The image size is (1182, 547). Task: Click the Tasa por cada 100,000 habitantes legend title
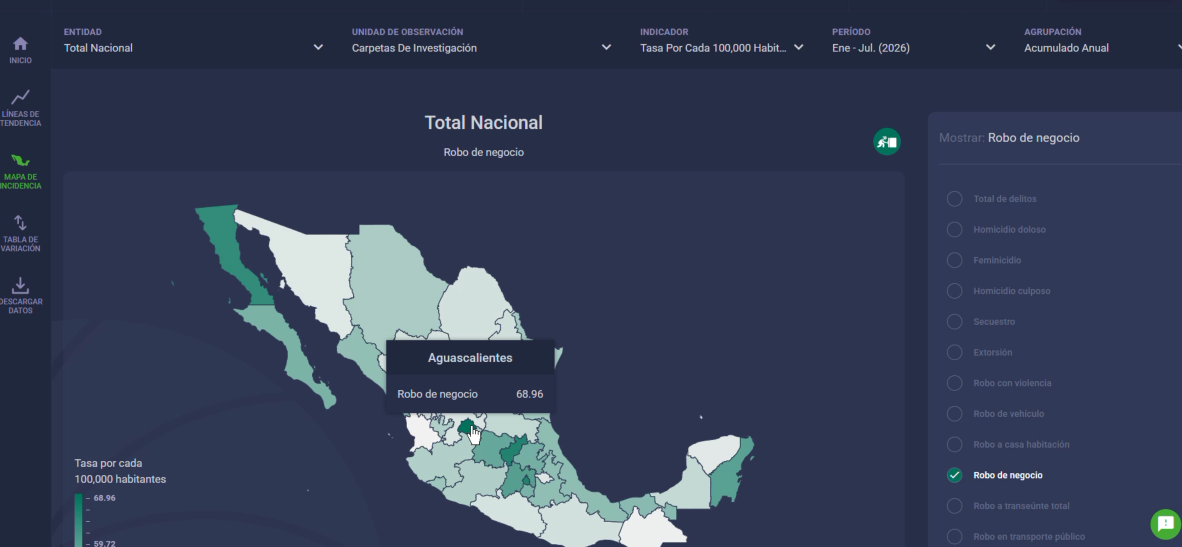click(x=121, y=471)
